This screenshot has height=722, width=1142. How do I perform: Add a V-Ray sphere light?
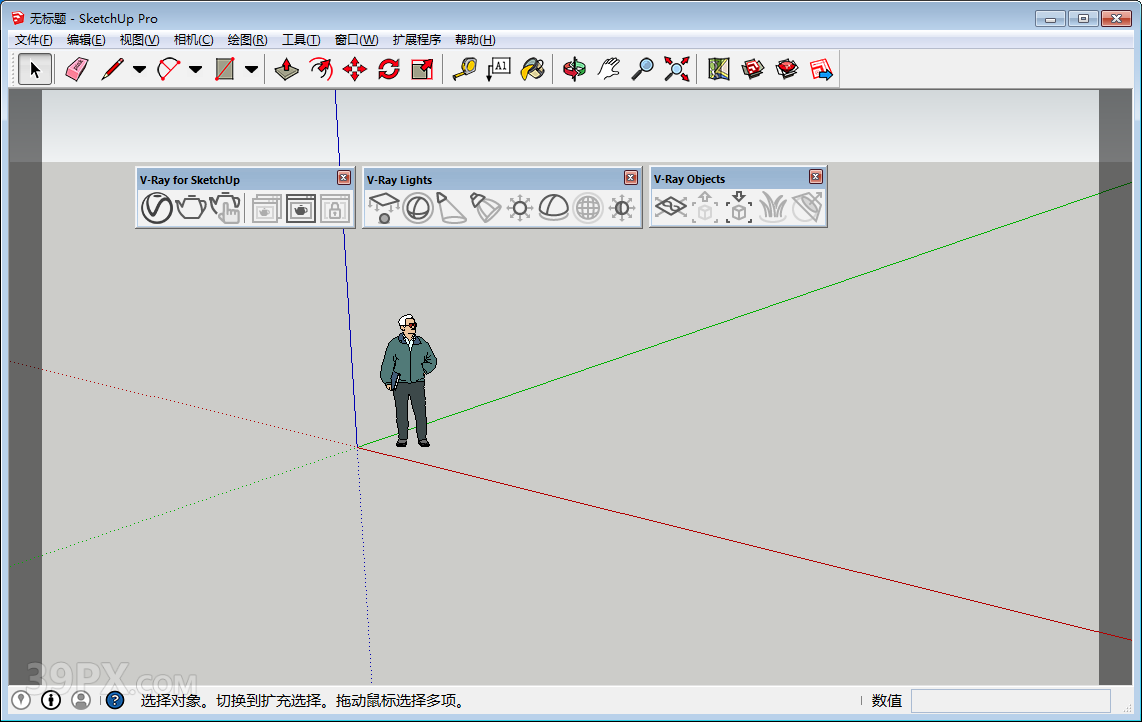418,208
